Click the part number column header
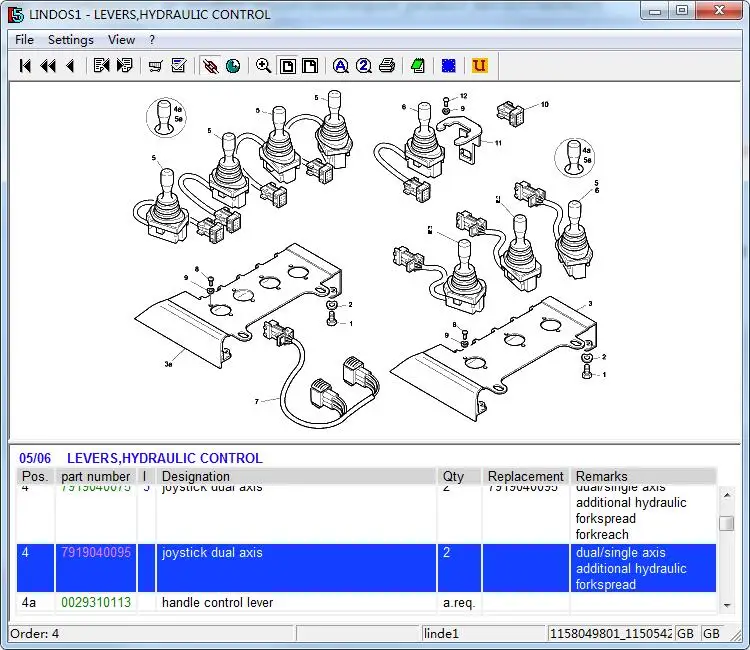Viewport: 750px width, 650px height. pos(95,477)
